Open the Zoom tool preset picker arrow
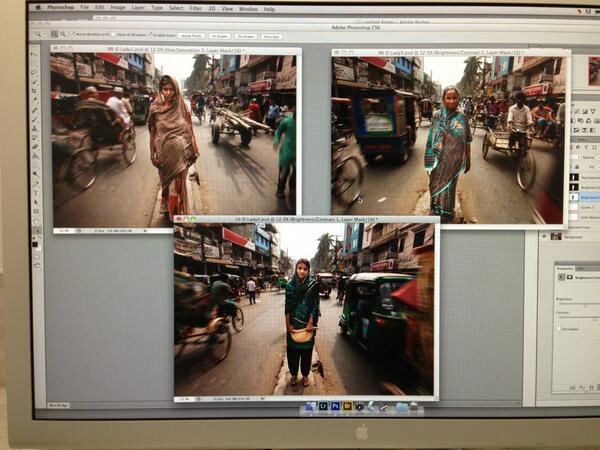Viewport: 600px width, 450px height. tap(45, 34)
